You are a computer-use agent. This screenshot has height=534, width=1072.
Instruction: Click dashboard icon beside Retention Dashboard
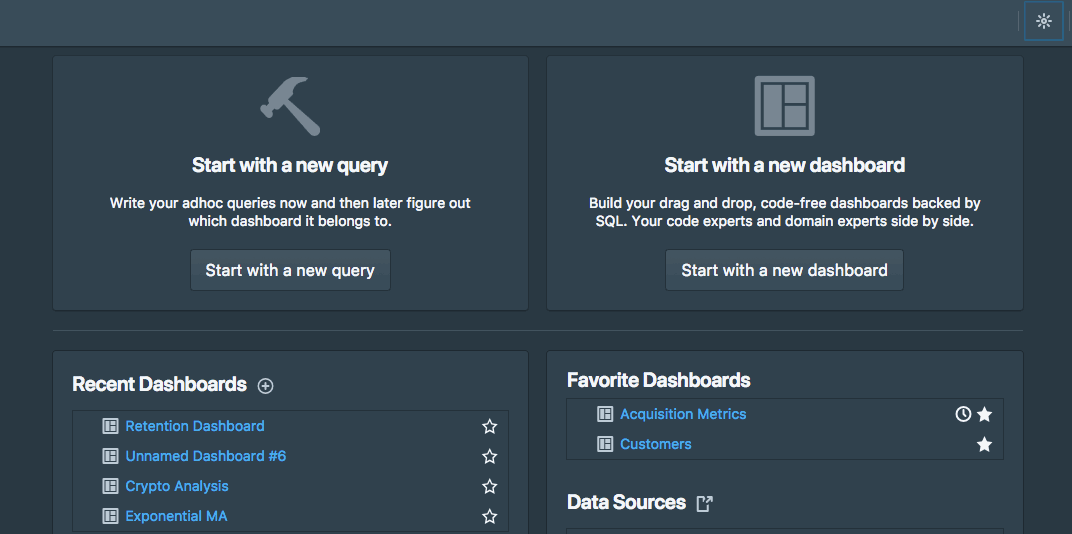110,426
